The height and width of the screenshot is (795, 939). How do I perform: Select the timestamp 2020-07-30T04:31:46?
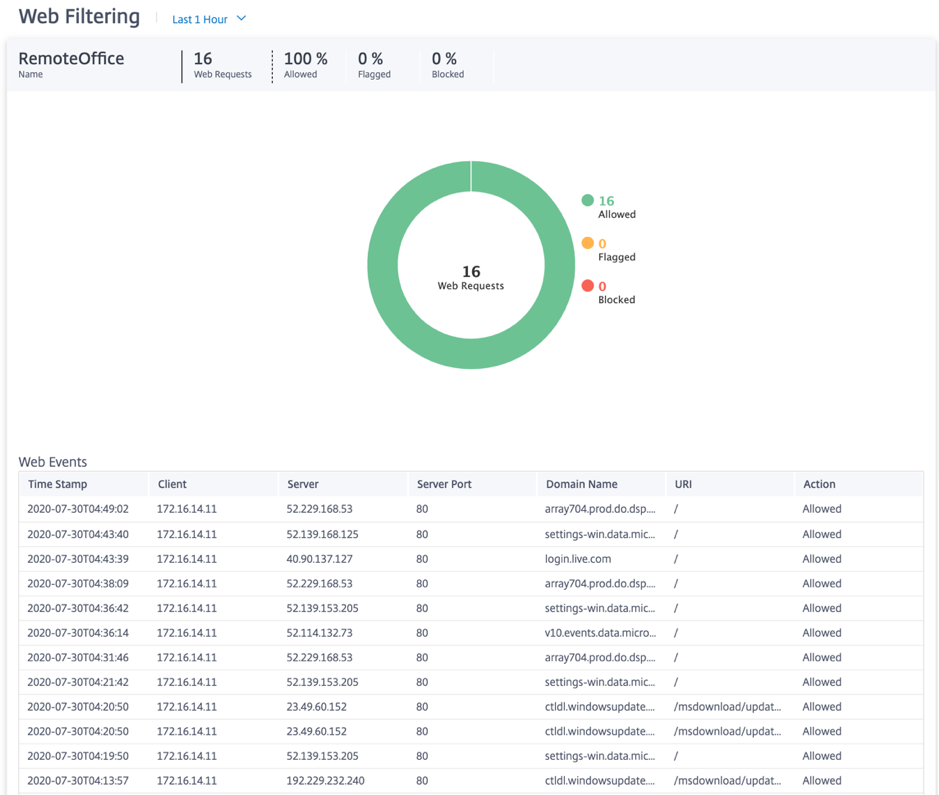click(x=78, y=657)
